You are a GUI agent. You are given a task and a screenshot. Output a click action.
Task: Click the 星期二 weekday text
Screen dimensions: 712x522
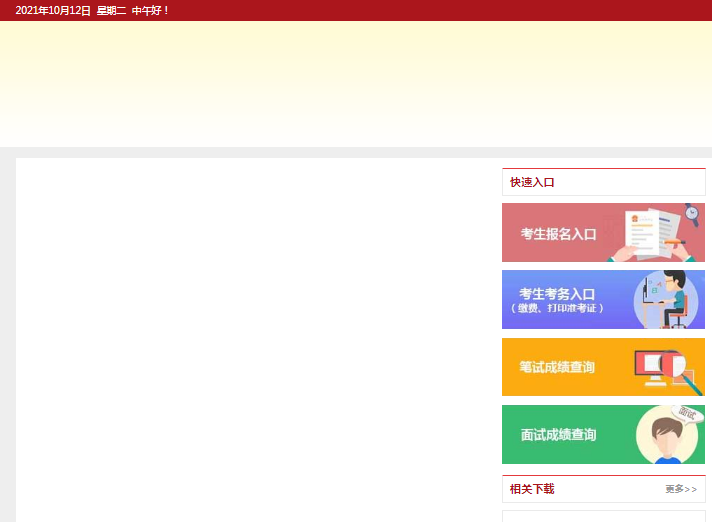tap(111, 10)
